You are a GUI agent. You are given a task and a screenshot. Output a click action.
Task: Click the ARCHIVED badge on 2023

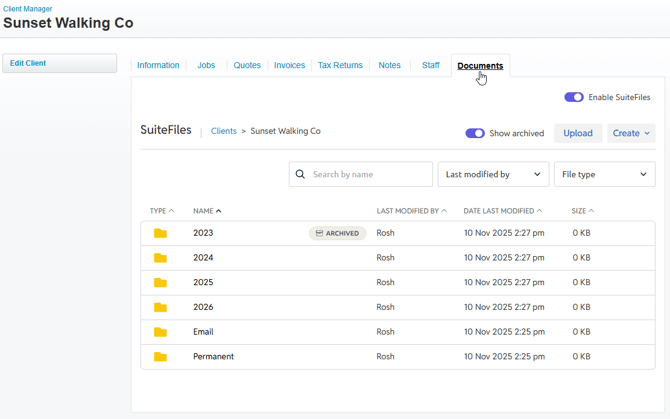(x=338, y=233)
